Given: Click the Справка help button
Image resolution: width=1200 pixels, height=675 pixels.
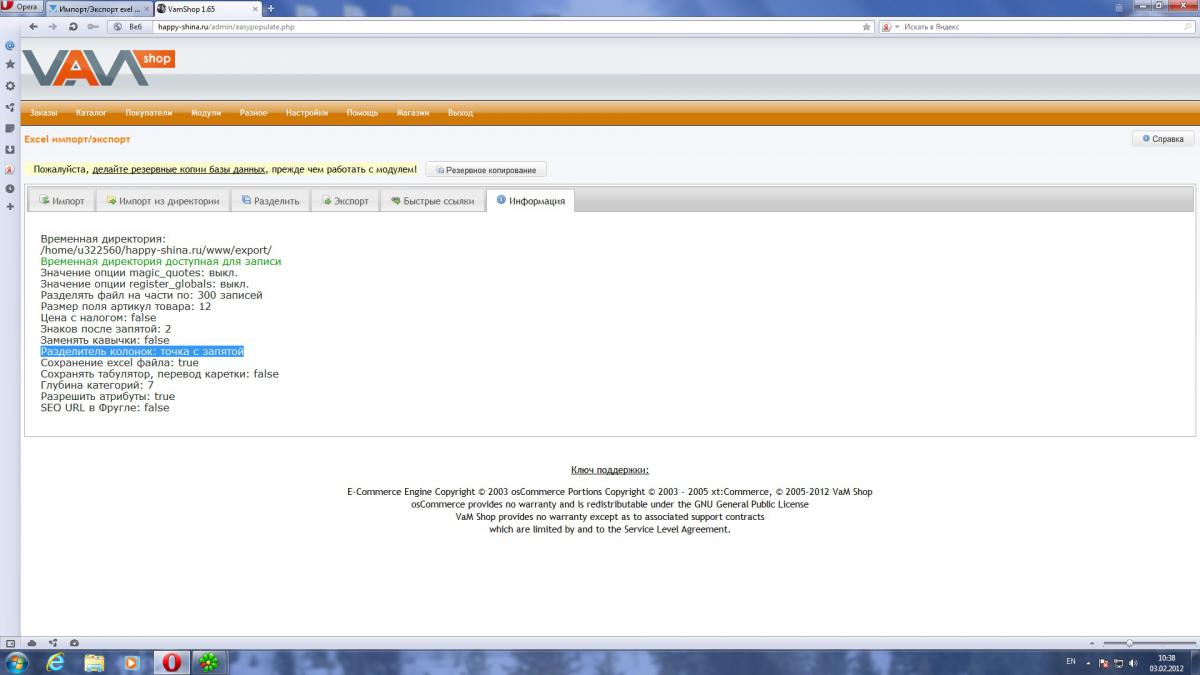Looking at the screenshot, I should 1161,139.
